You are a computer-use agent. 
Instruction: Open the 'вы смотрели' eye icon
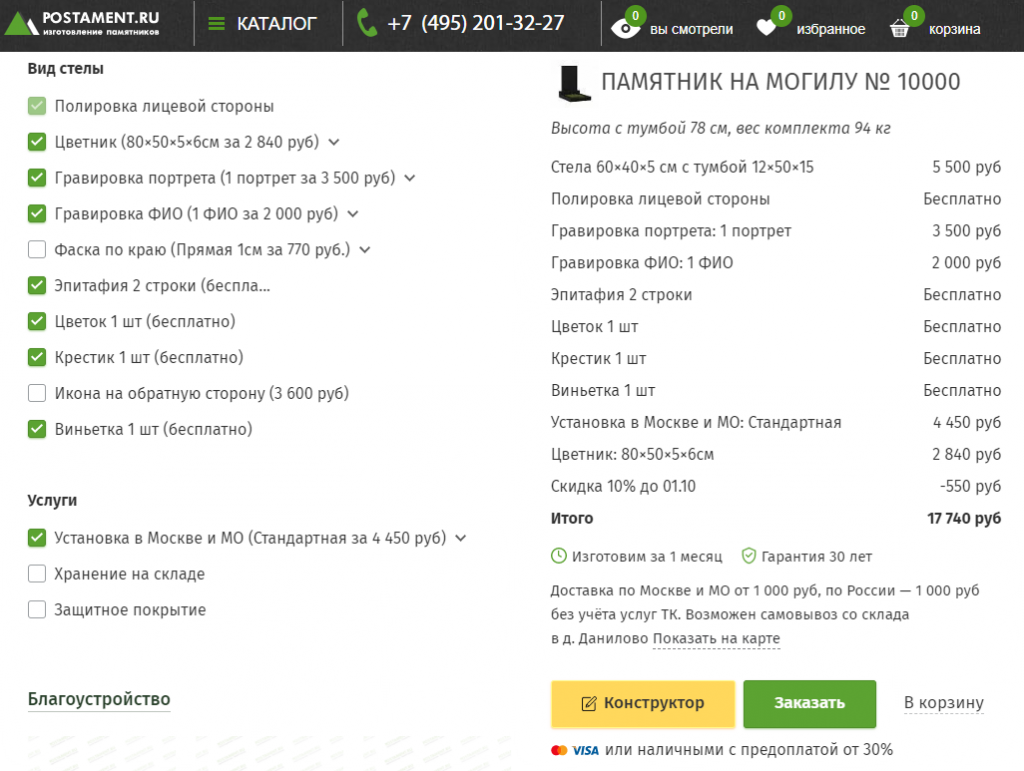click(x=625, y=28)
